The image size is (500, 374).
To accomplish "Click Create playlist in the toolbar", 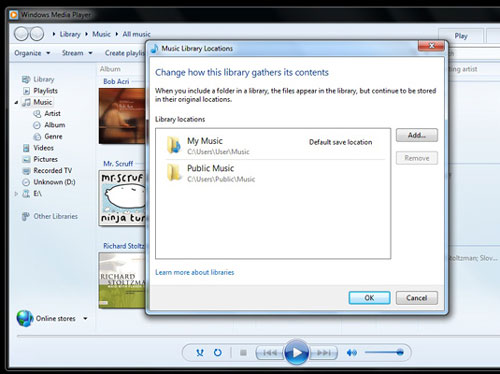I will [x=125, y=53].
